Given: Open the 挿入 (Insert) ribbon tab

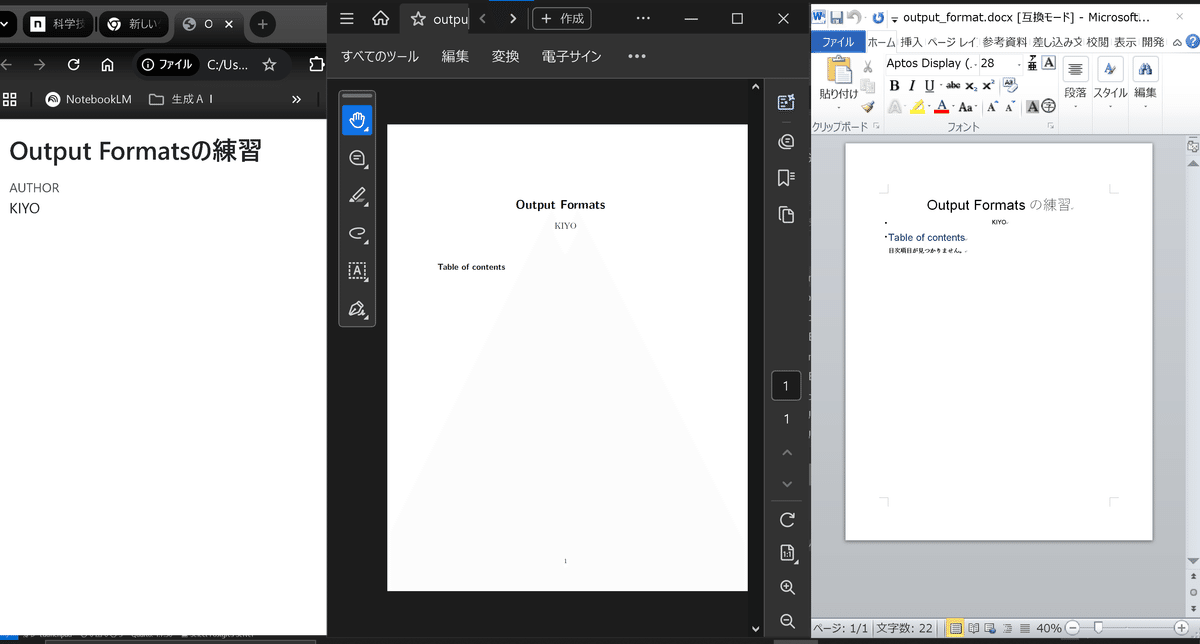Looking at the screenshot, I should [x=911, y=42].
